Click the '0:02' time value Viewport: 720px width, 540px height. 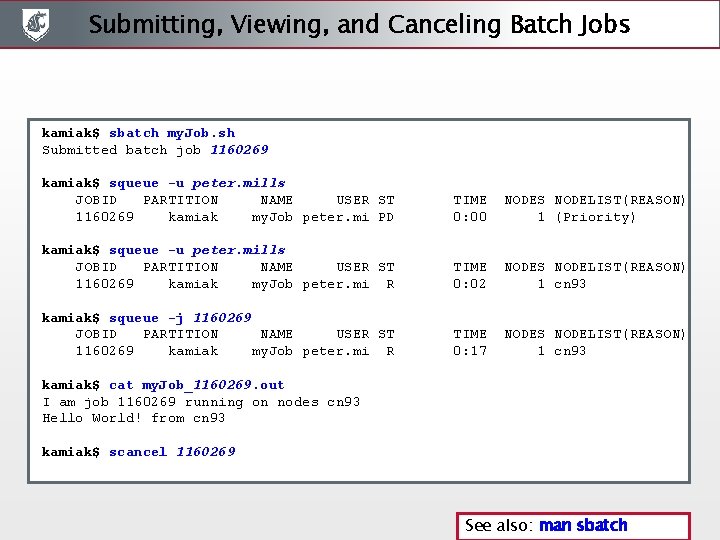470,284
